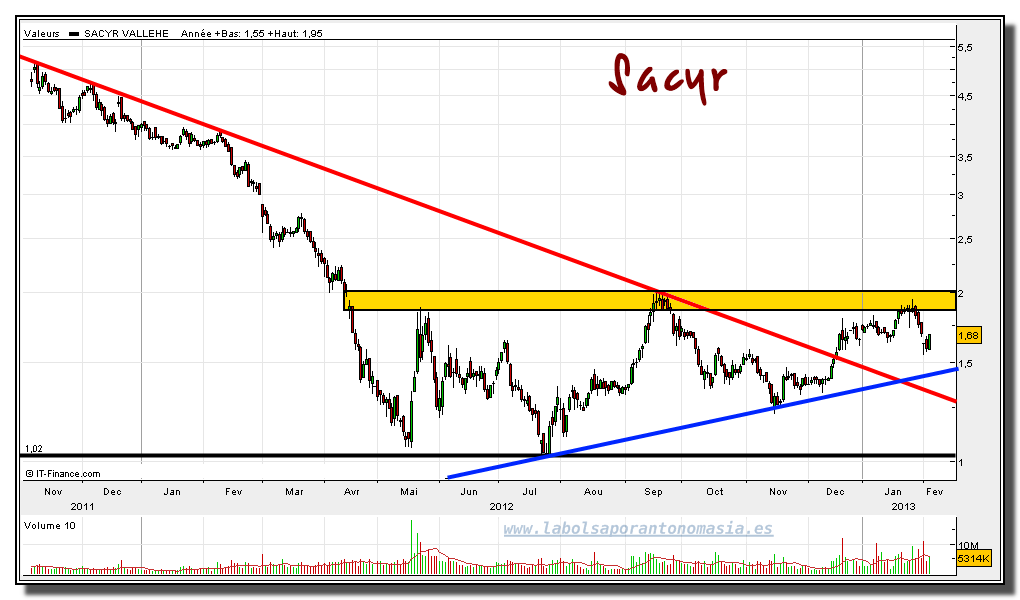Click the 1,68 current price tag
The image size is (1020, 600).
click(x=967, y=335)
